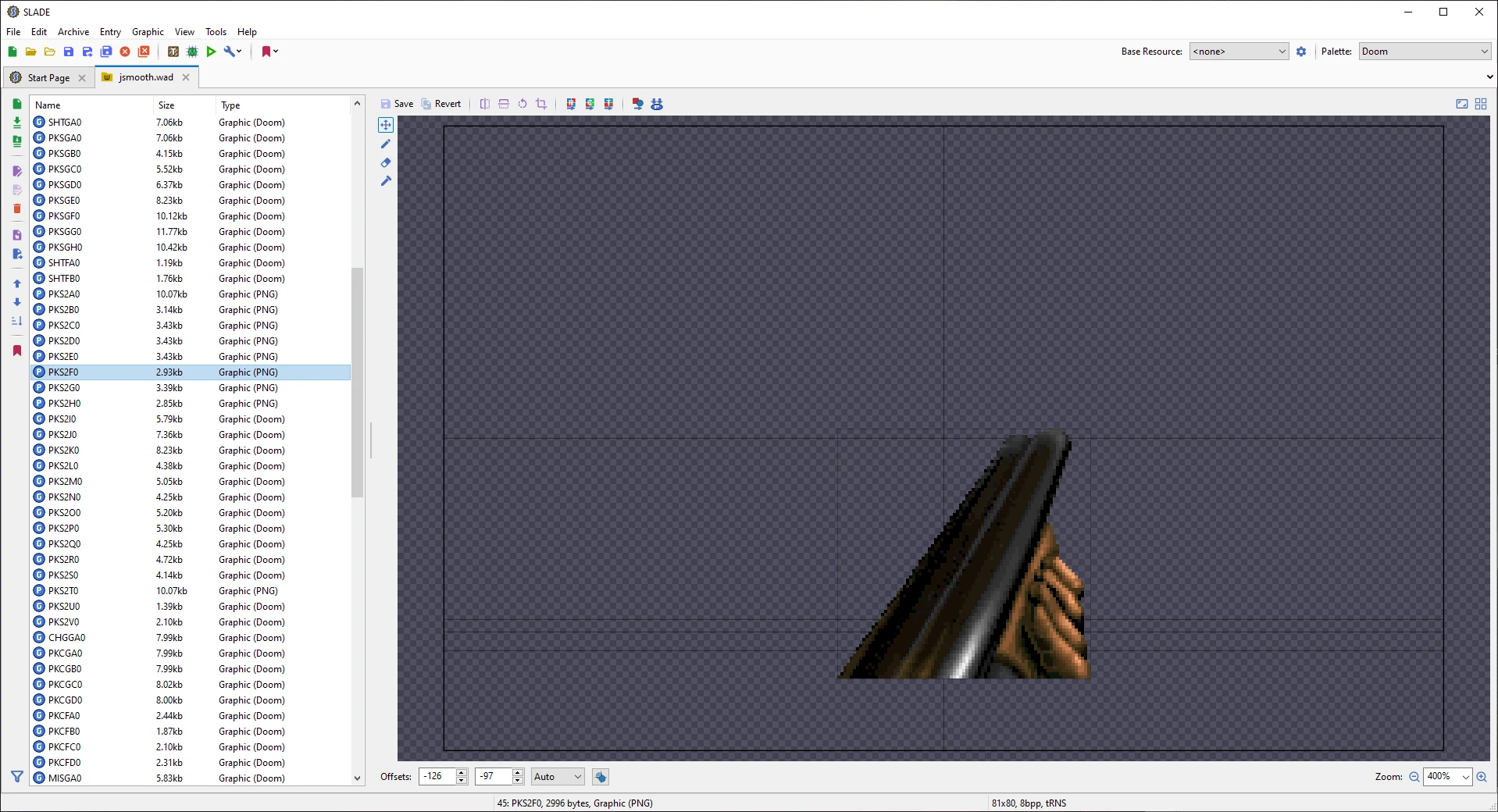Select the CHGGA0 entry
The width and height of the screenshot is (1498, 812).
click(x=191, y=638)
